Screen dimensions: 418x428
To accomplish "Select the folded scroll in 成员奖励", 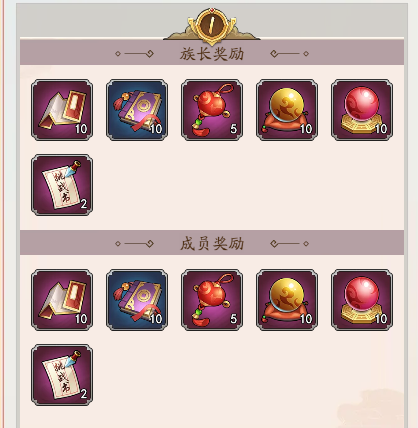I will (62, 300).
